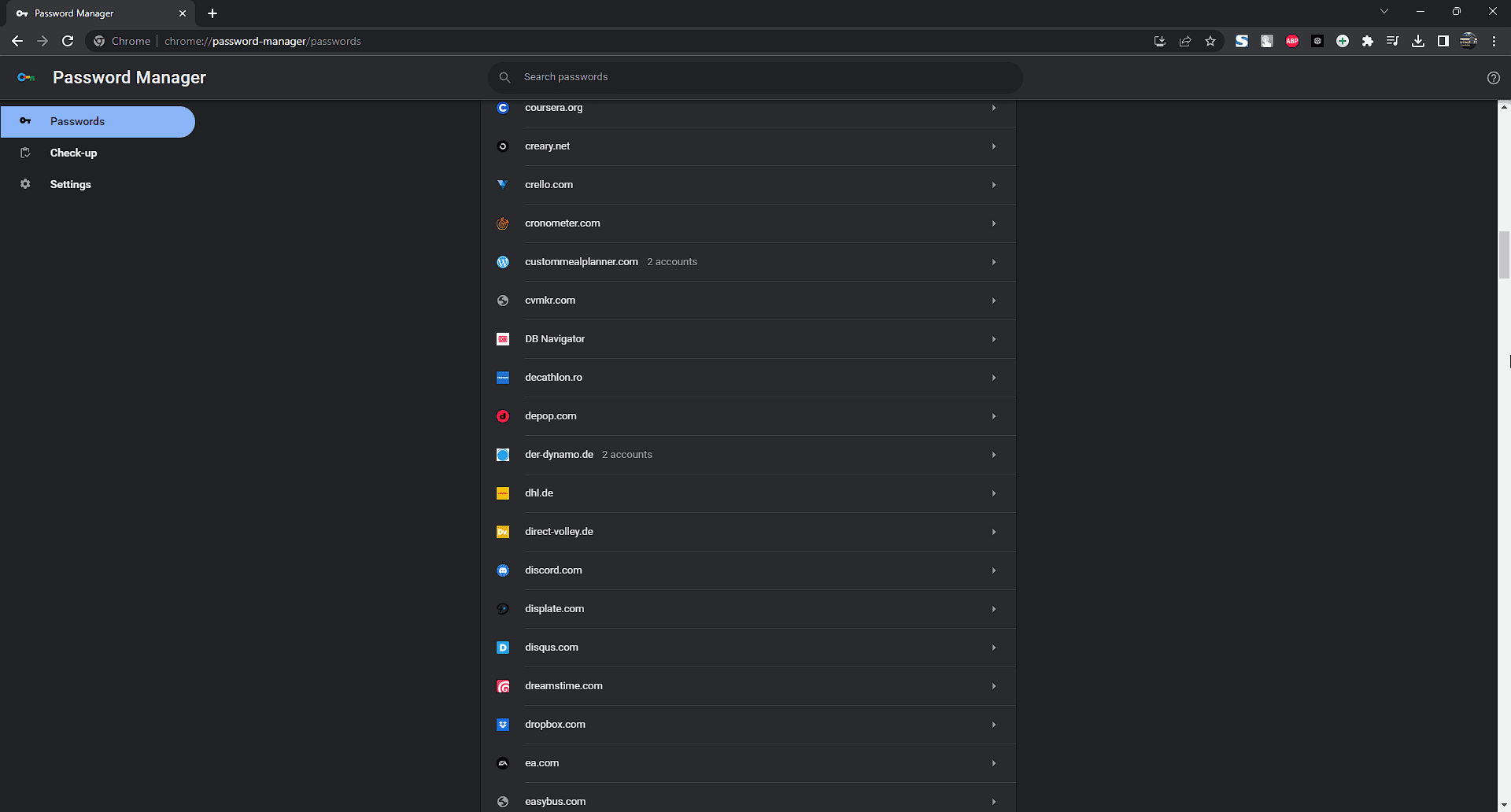Expand the decathlon.ro entry arrow
Image resolution: width=1511 pixels, height=812 pixels.
994,378
